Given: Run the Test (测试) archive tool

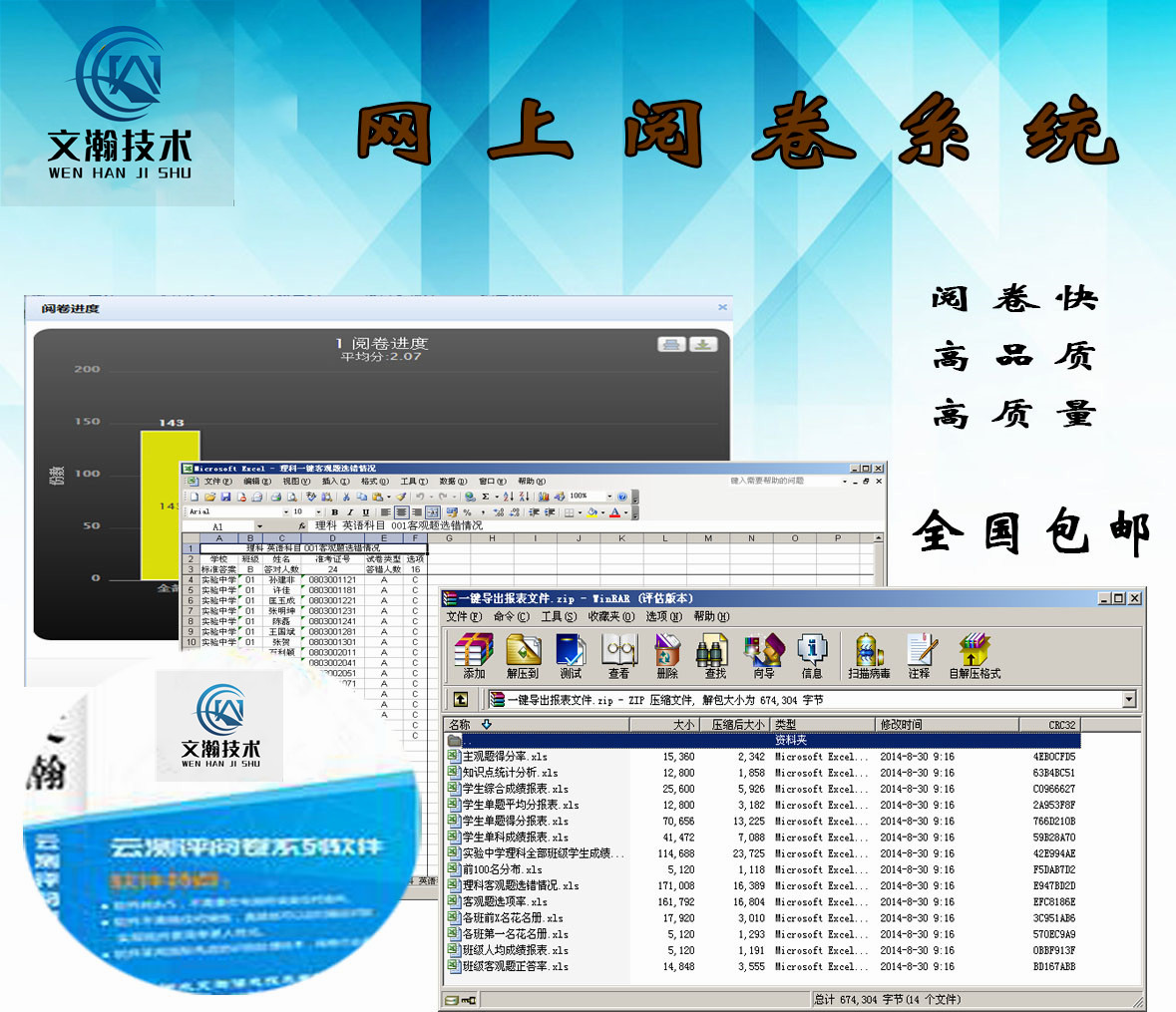Looking at the screenshot, I should click(571, 653).
